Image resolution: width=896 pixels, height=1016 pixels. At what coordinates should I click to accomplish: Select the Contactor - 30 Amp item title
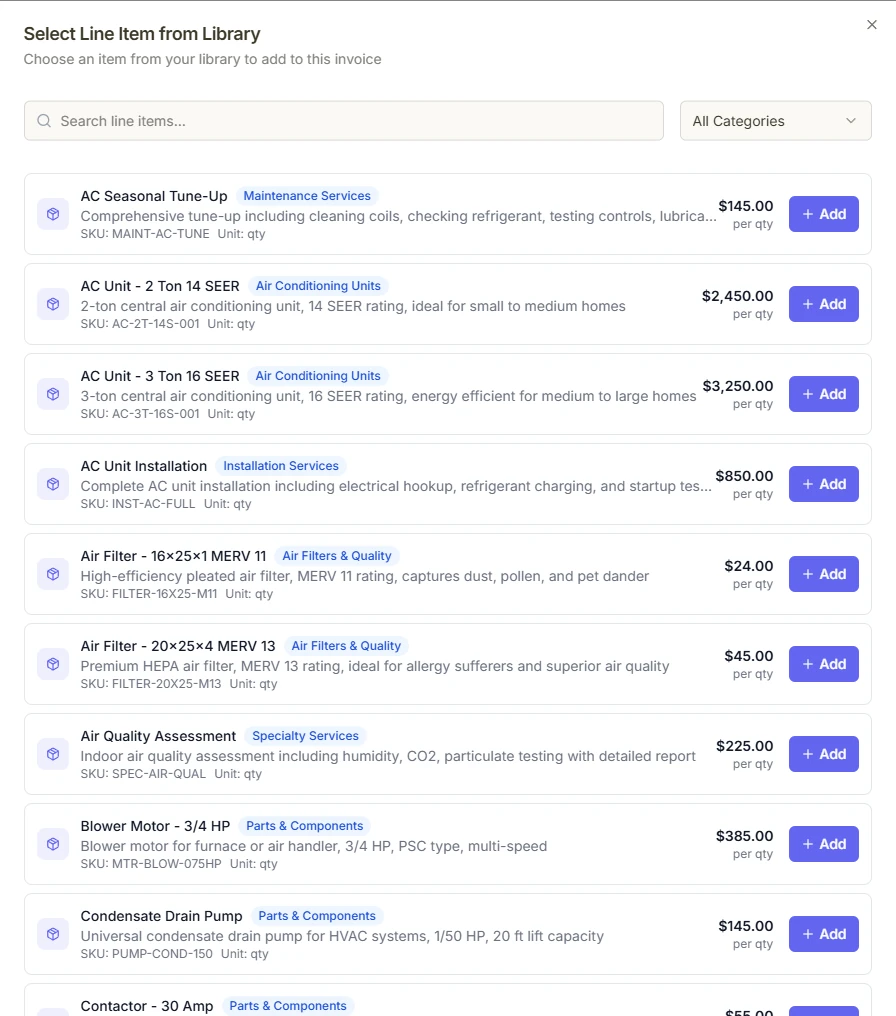tap(147, 1006)
